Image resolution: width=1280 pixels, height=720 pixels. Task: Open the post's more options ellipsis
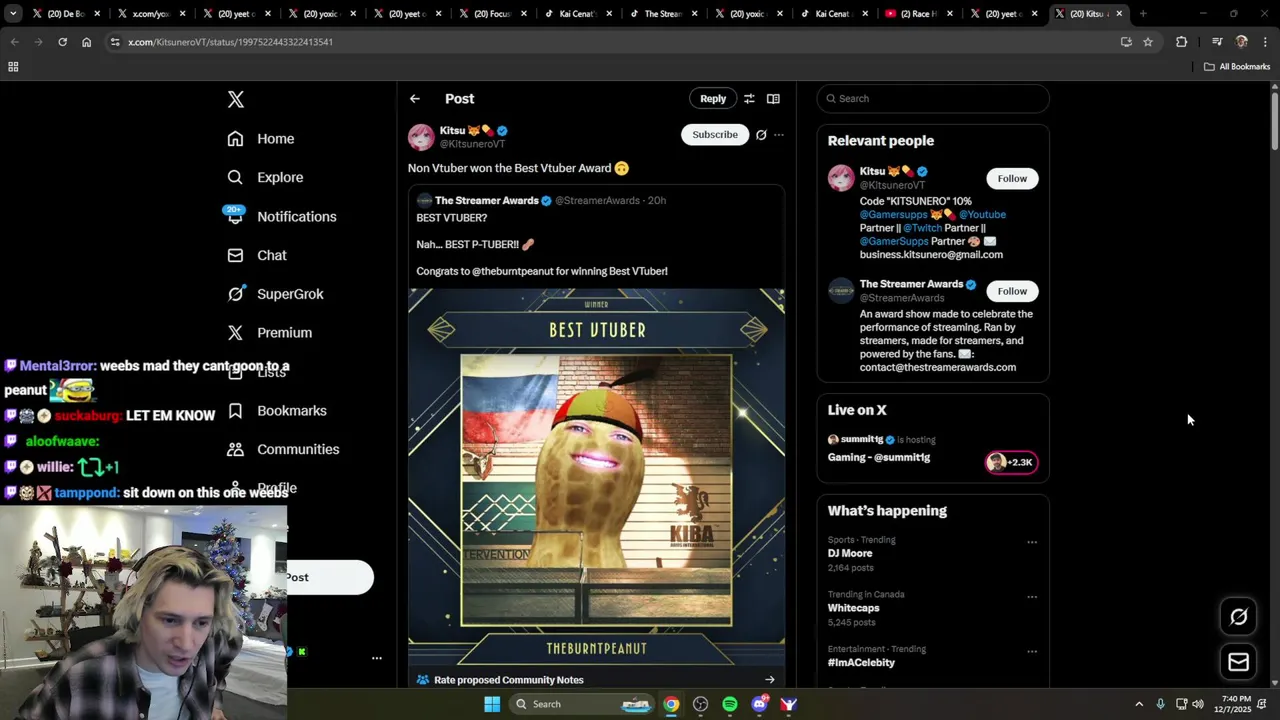[779, 135]
